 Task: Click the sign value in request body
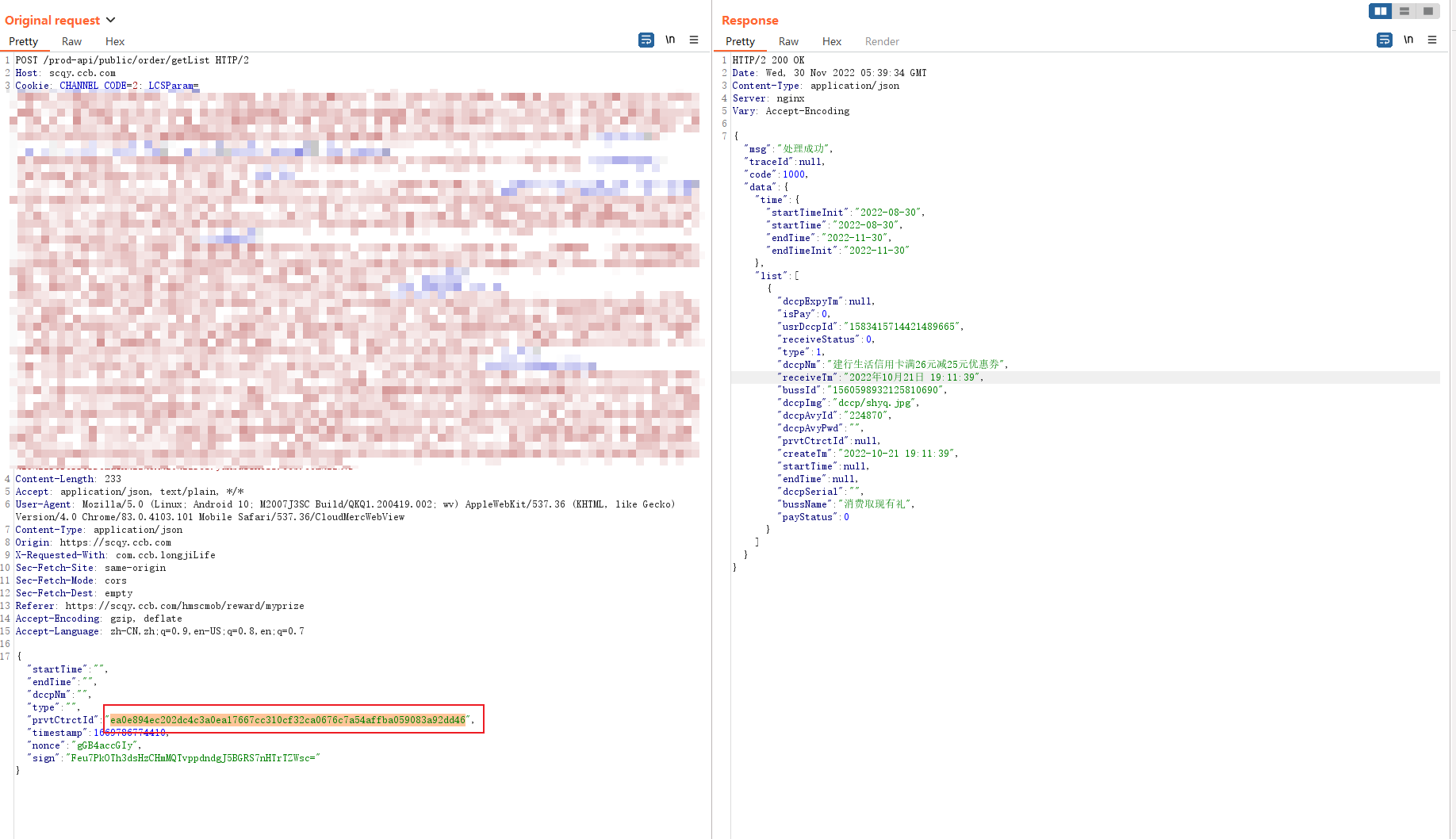click(193, 758)
